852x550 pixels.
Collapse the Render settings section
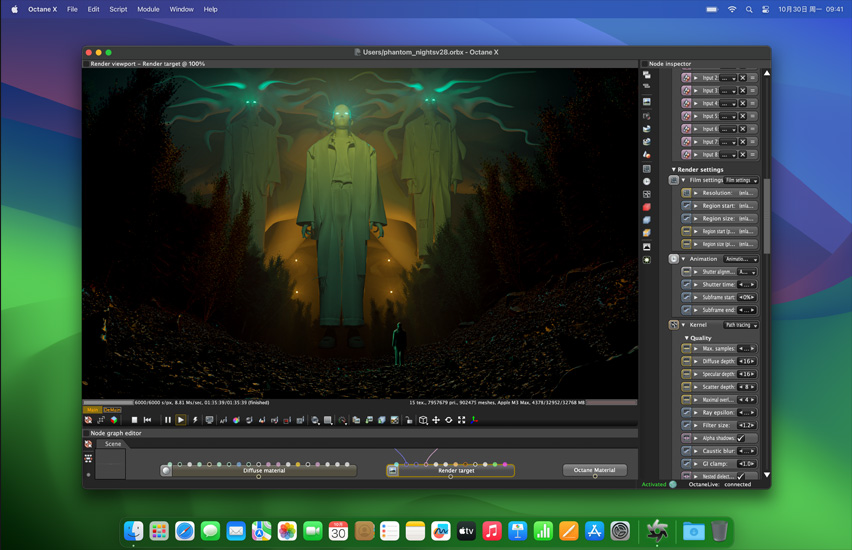(x=674, y=170)
